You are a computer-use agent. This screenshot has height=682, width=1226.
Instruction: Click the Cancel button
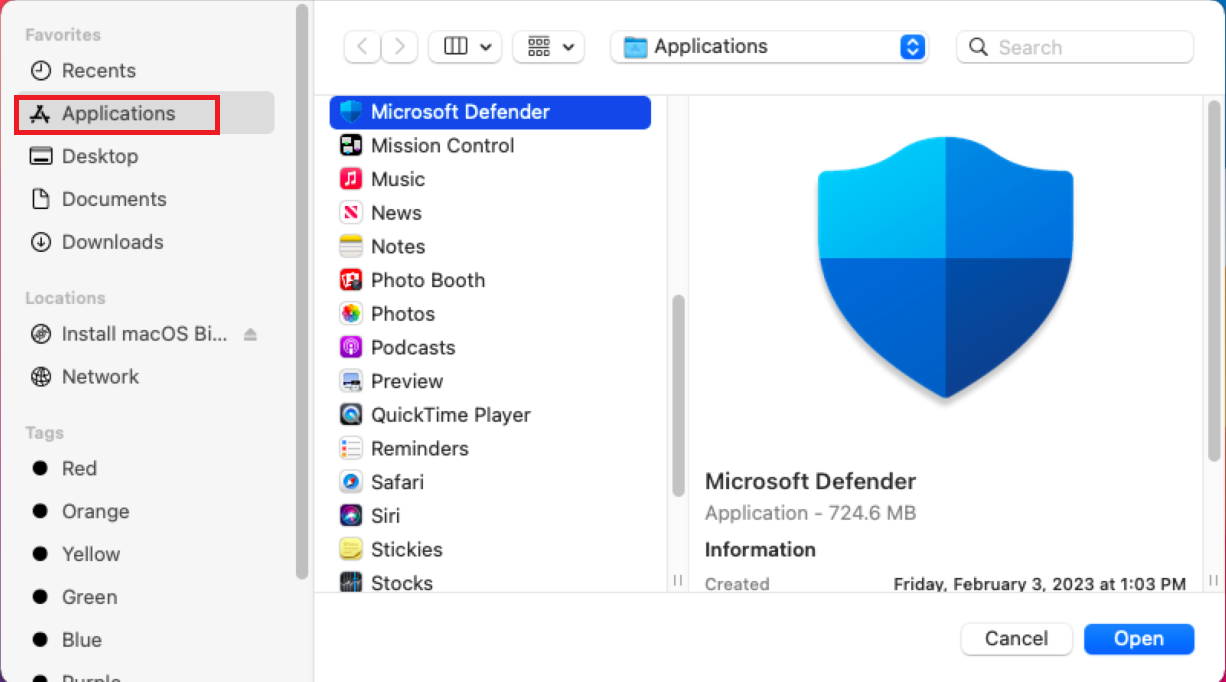(x=1017, y=639)
